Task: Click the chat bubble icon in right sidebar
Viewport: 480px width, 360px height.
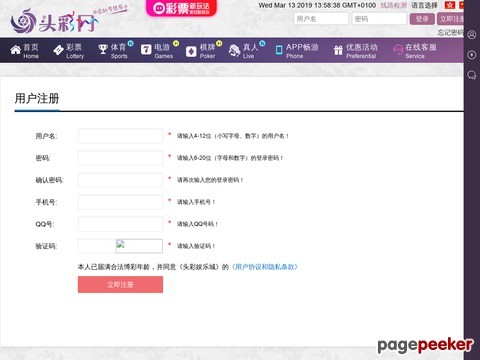Action: (472, 75)
